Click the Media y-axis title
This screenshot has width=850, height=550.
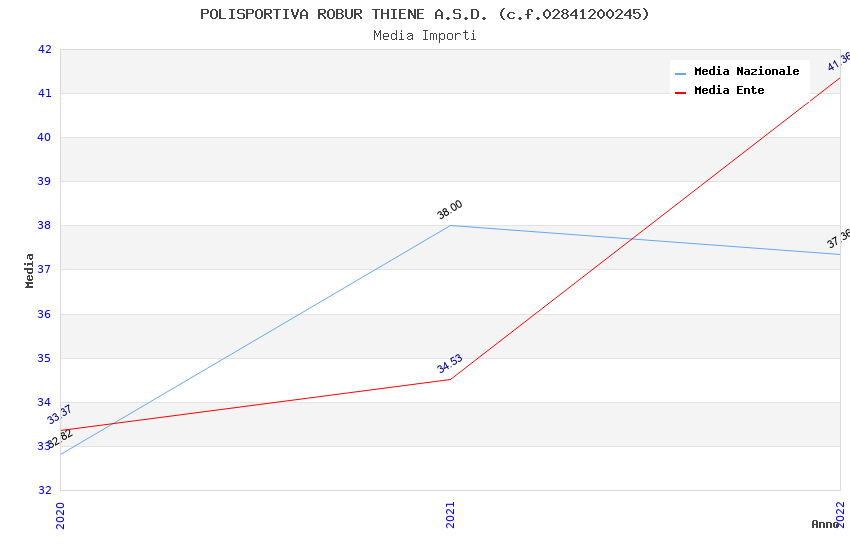click(x=30, y=270)
